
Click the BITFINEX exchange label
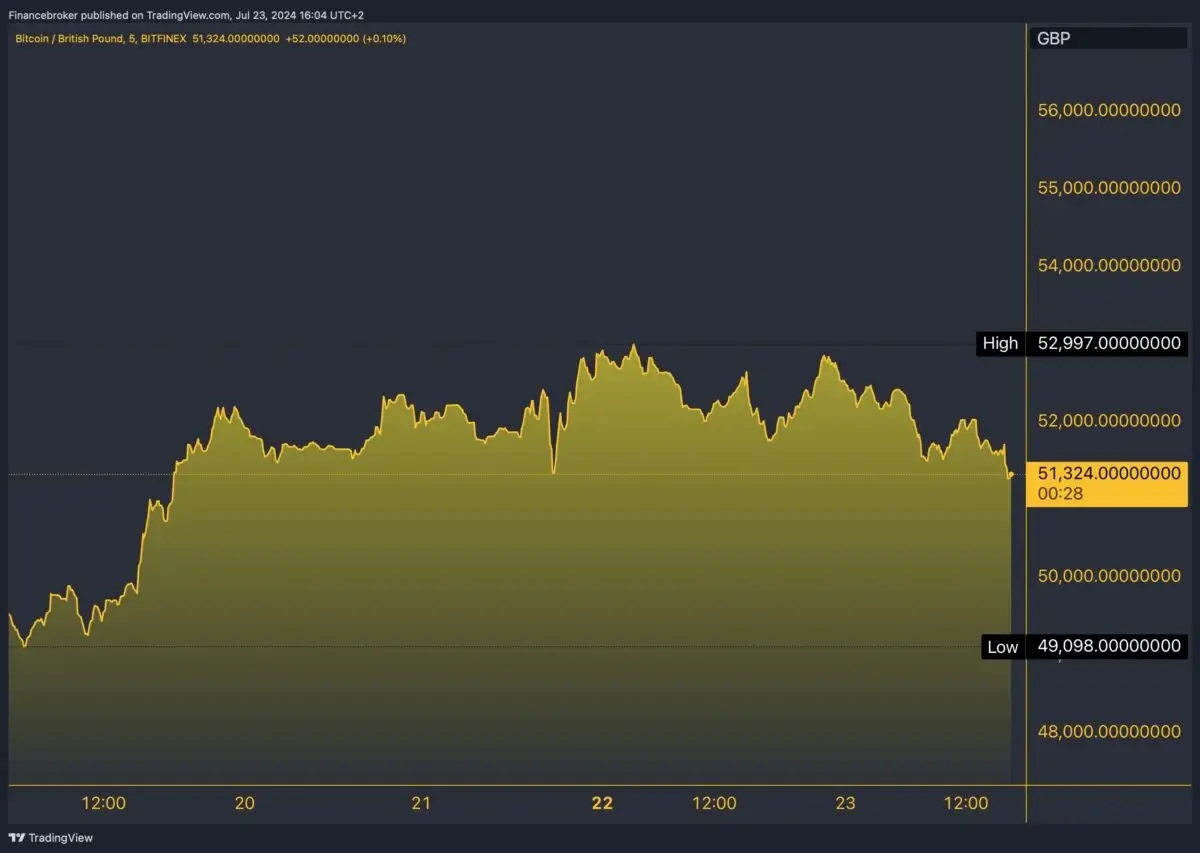(x=164, y=39)
